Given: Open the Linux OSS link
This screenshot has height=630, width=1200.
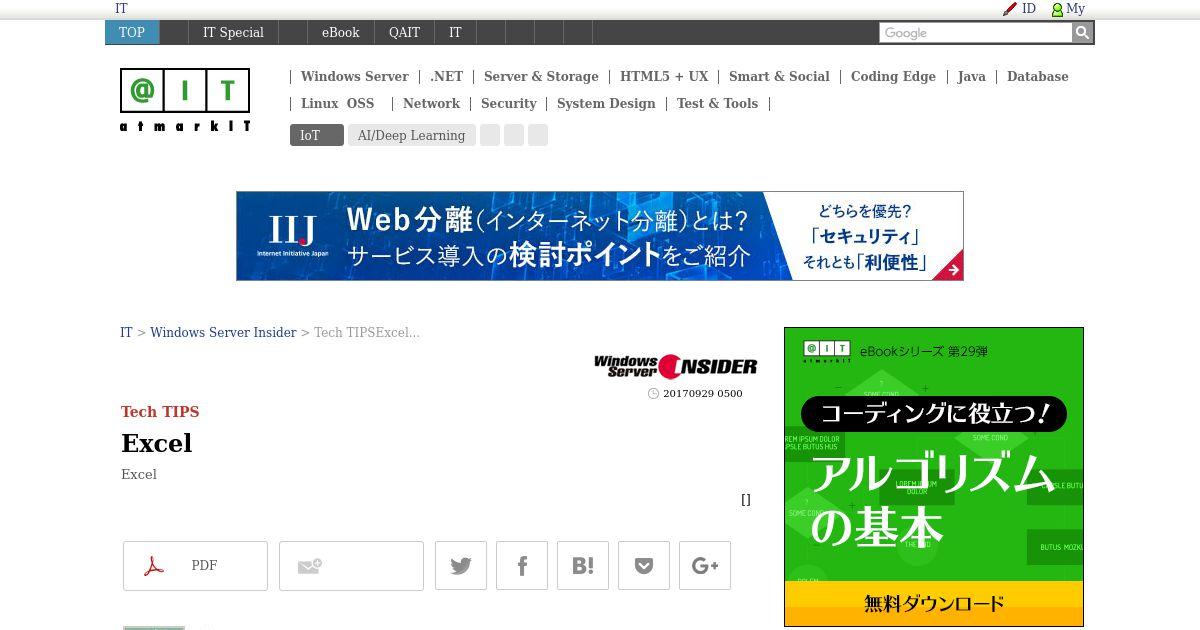Looking at the screenshot, I should (x=337, y=103).
